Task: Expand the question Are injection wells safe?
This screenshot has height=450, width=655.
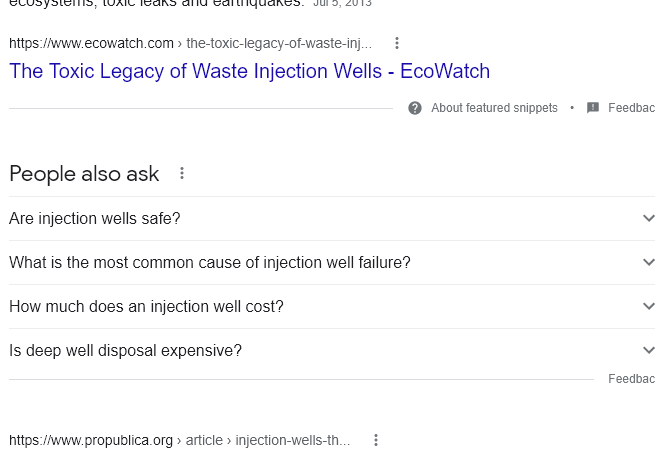Action: pyautogui.click(x=332, y=219)
